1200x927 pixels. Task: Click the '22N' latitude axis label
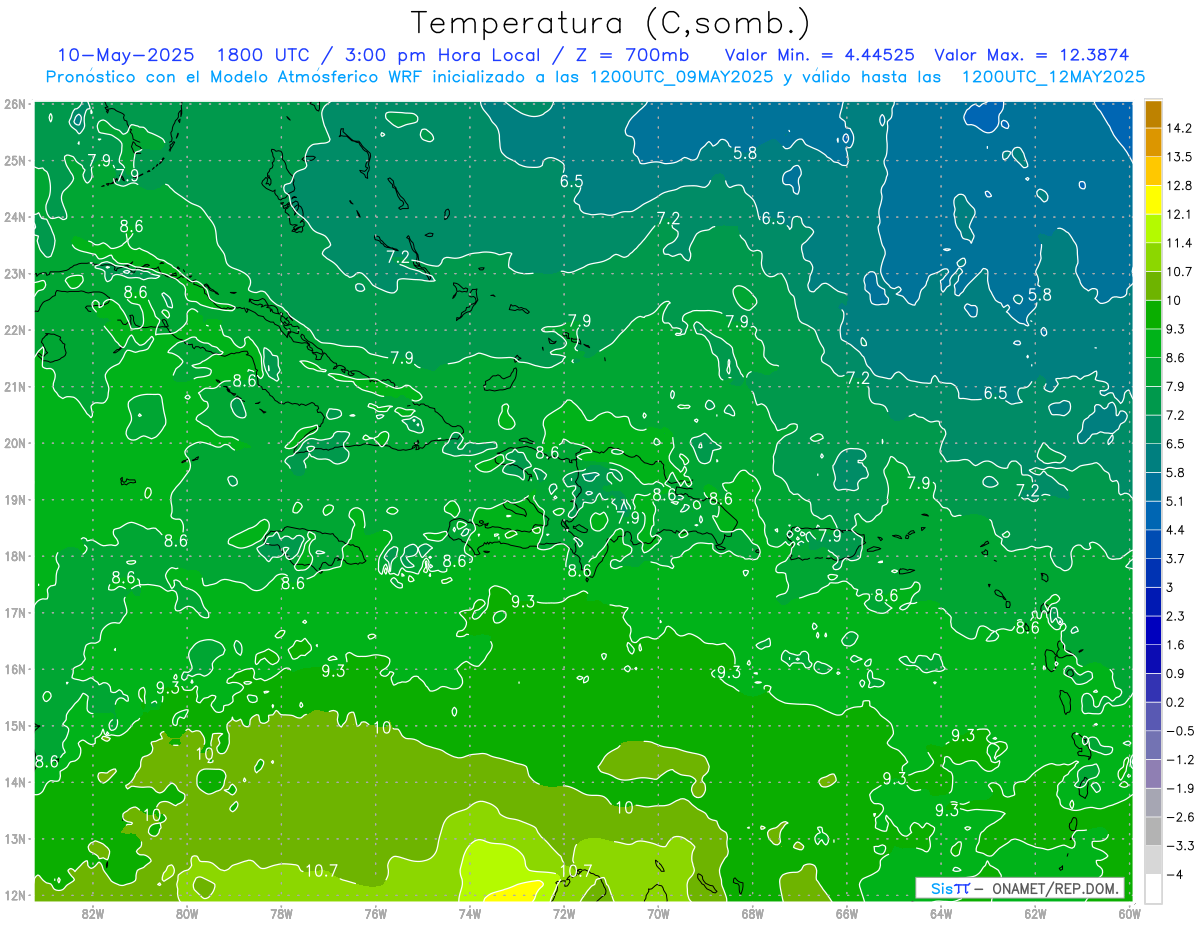pyautogui.click(x=15, y=329)
